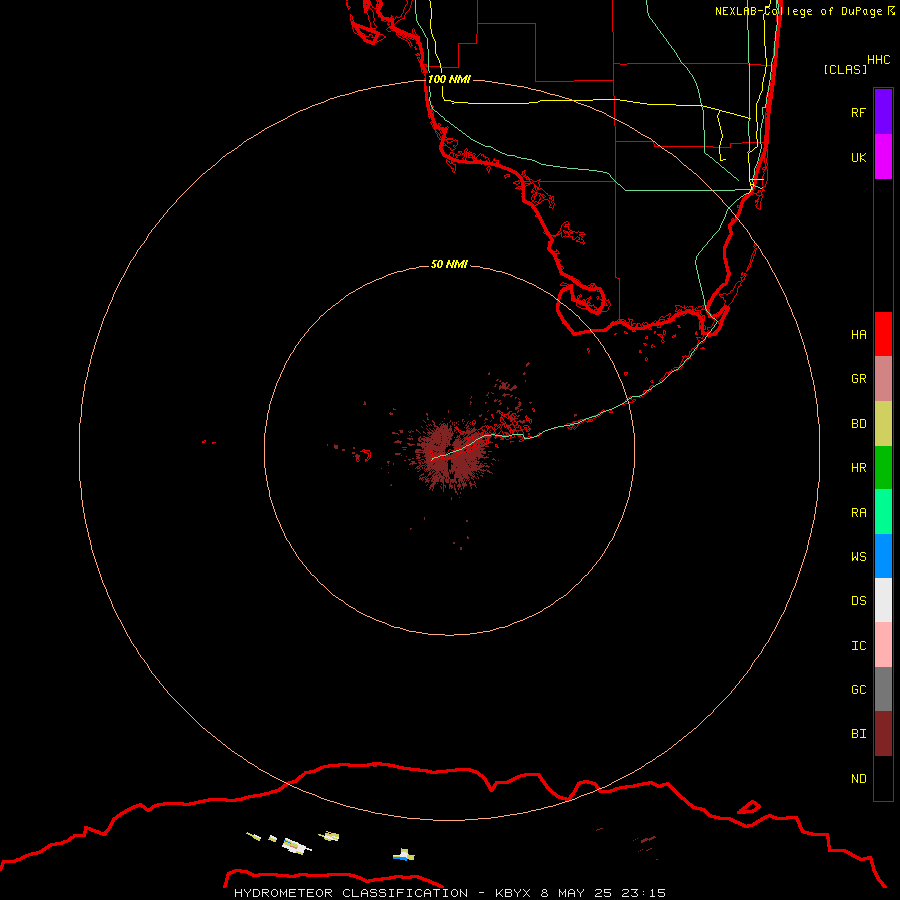The width and height of the screenshot is (900, 900).
Task: Click the UK magenta legend swatch
Action: 883,157
